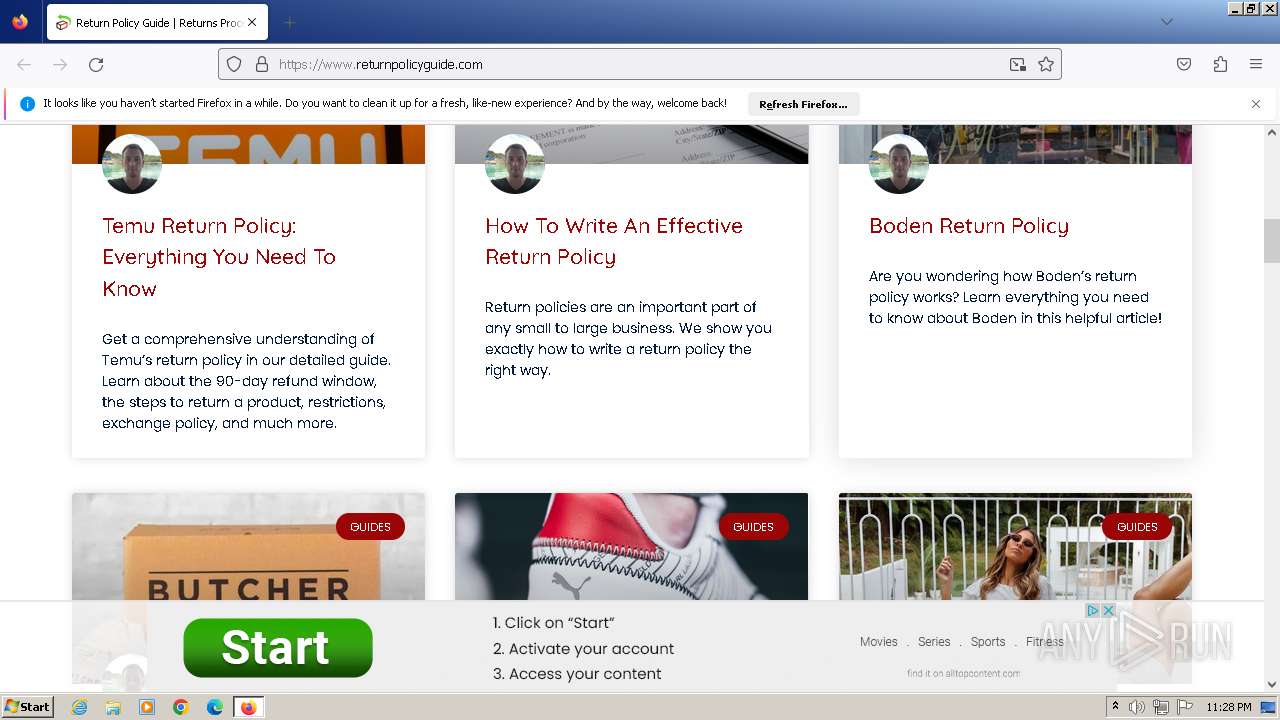Image resolution: width=1280 pixels, height=720 pixels.
Task: Close the Return Policy Guide tab
Action: (252, 22)
